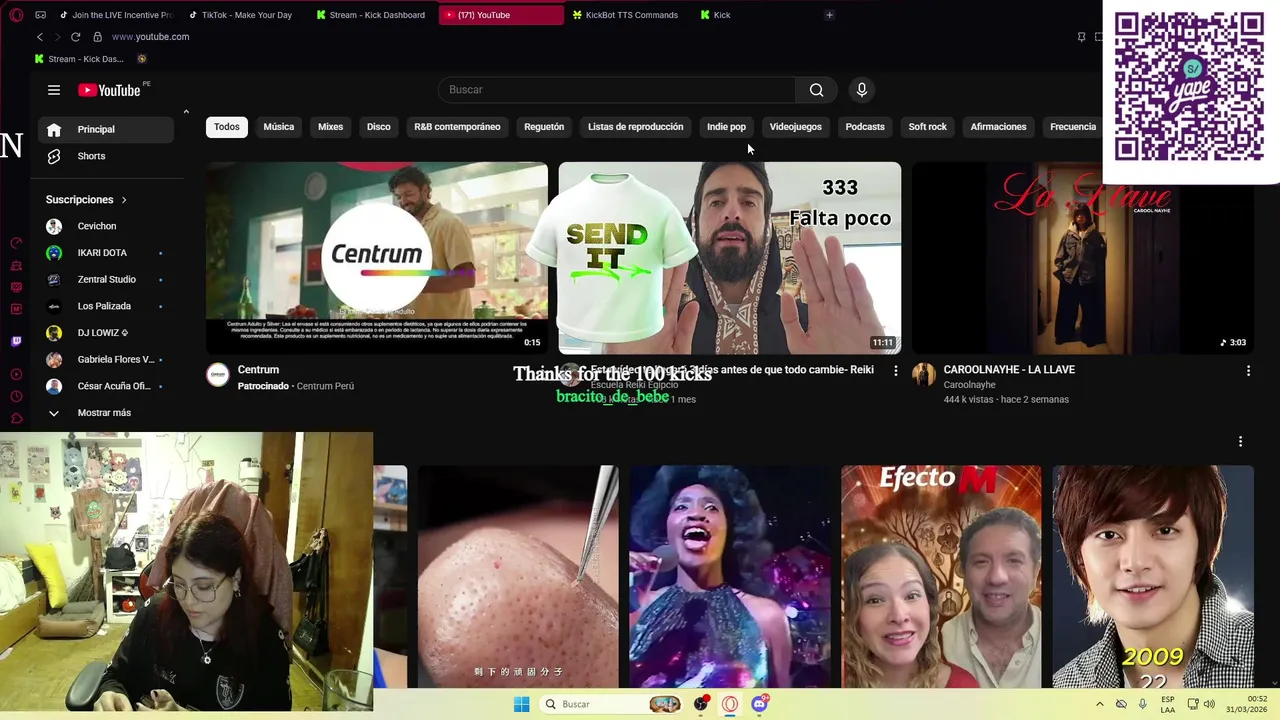Viewport: 1280px width, 720px height.
Task: Select the Videojuegos filter chip
Action: (795, 127)
